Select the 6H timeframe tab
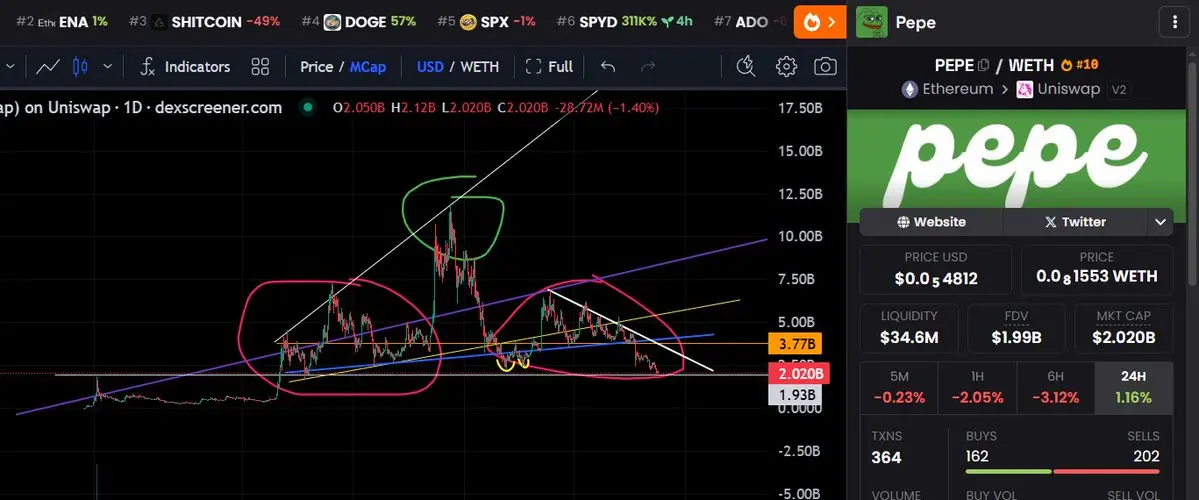The width and height of the screenshot is (1199, 500). tap(1056, 386)
